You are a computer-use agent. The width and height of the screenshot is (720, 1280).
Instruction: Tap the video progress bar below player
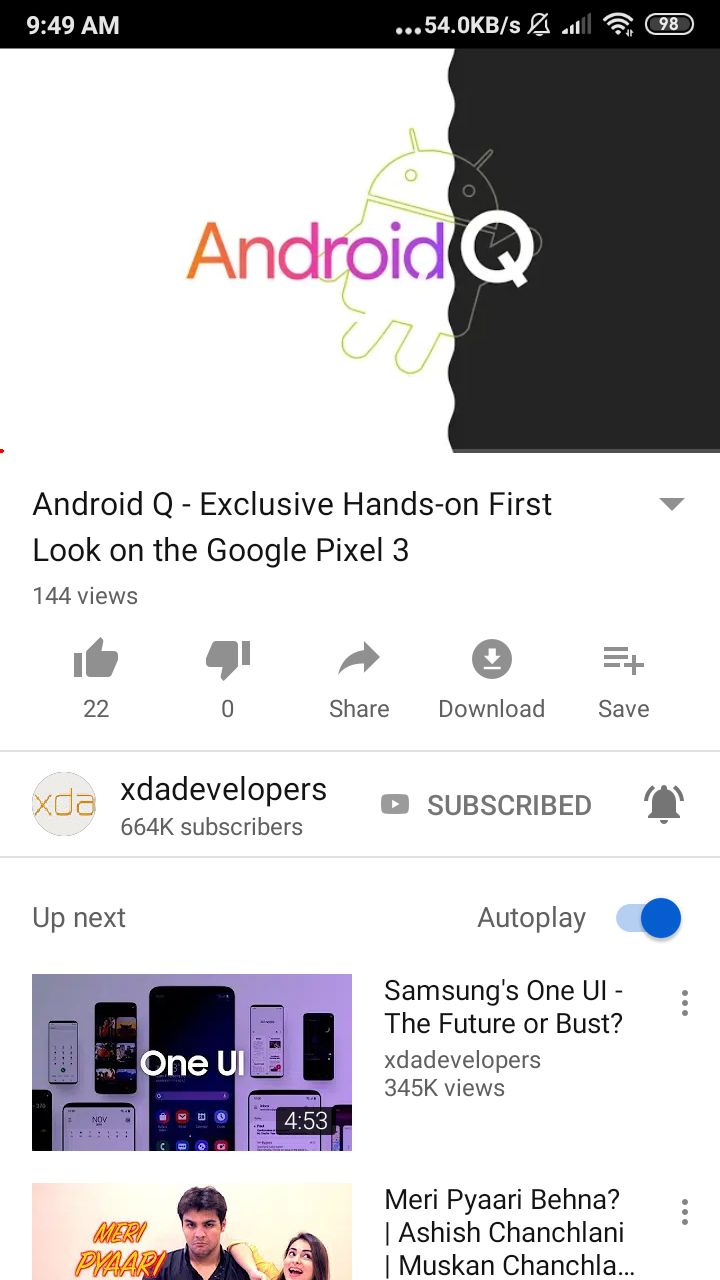[360, 451]
